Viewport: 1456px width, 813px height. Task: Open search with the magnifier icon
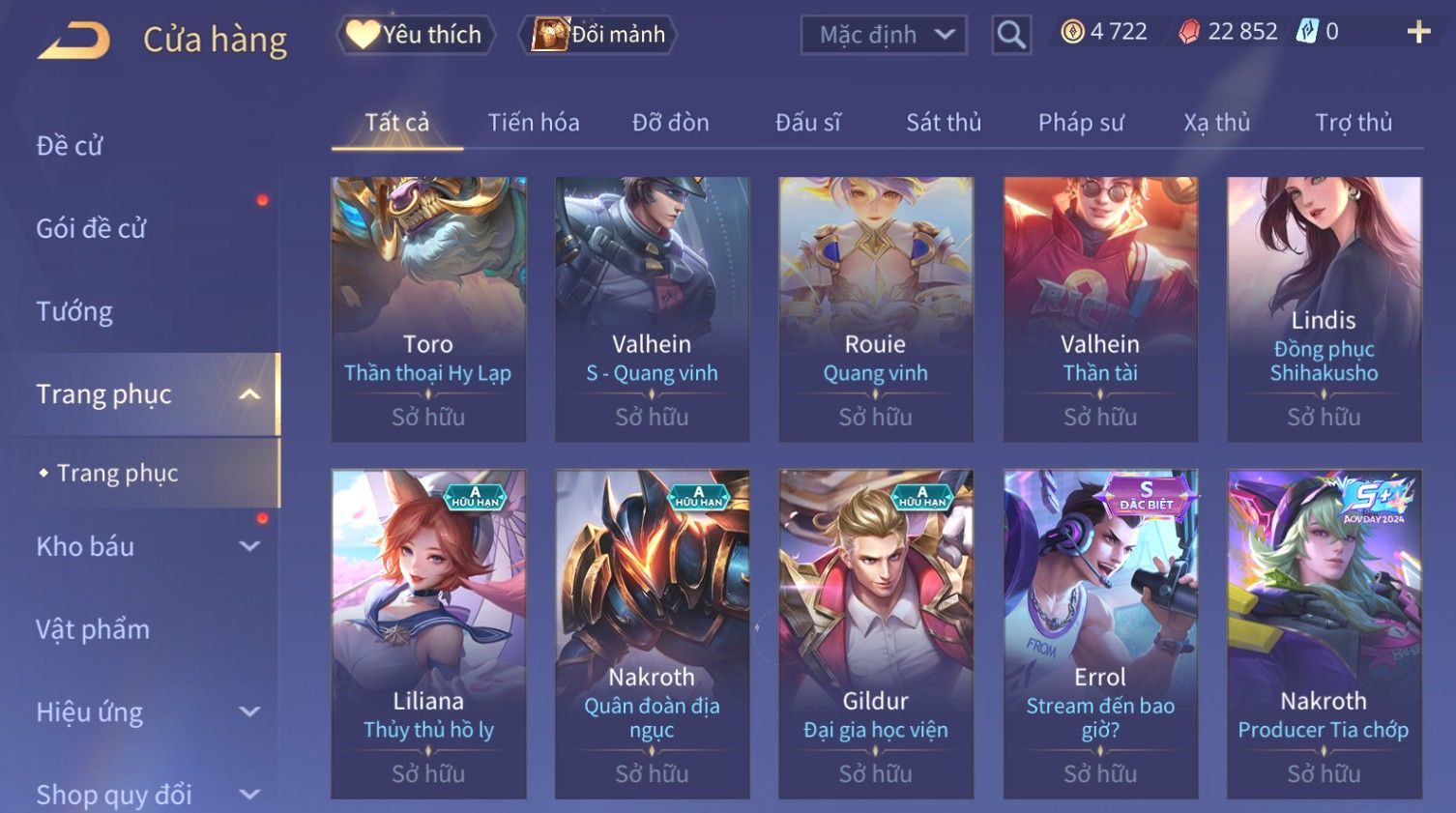pyautogui.click(x=1011, y=35)
